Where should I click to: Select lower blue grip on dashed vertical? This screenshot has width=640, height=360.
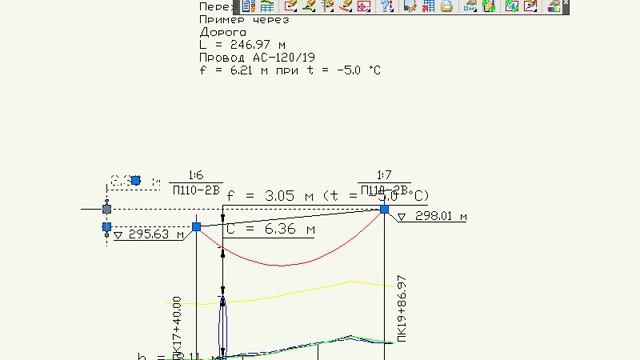(x=107, y=227)
